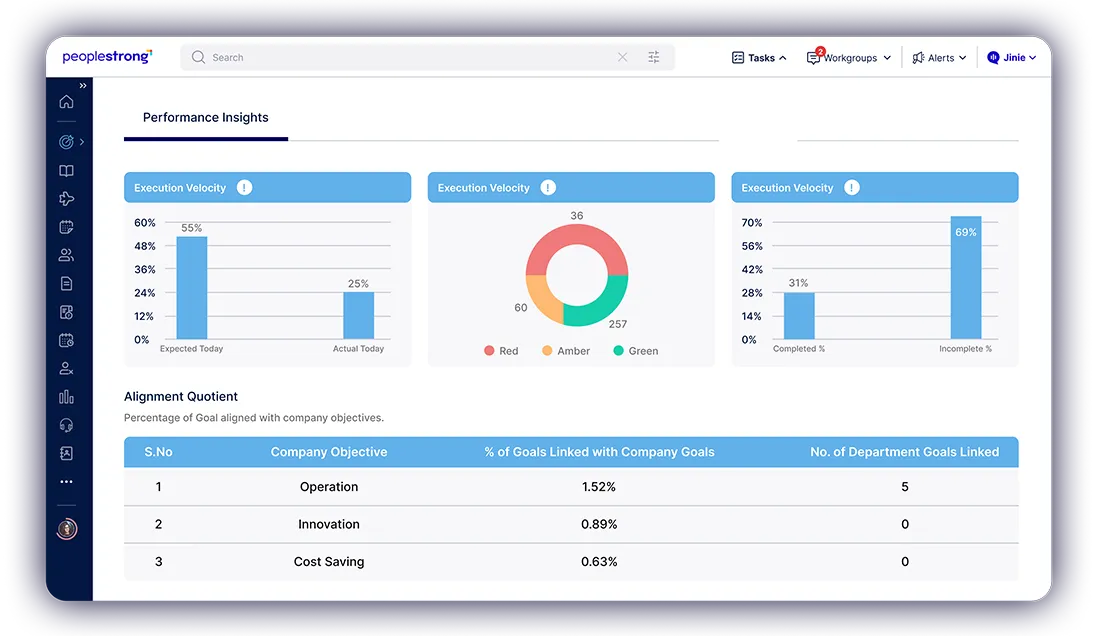The width and height of the screenshot is (1100, 636).
Task: Click the Incomplete % 69% bar
Action: [x=966, y=278]
